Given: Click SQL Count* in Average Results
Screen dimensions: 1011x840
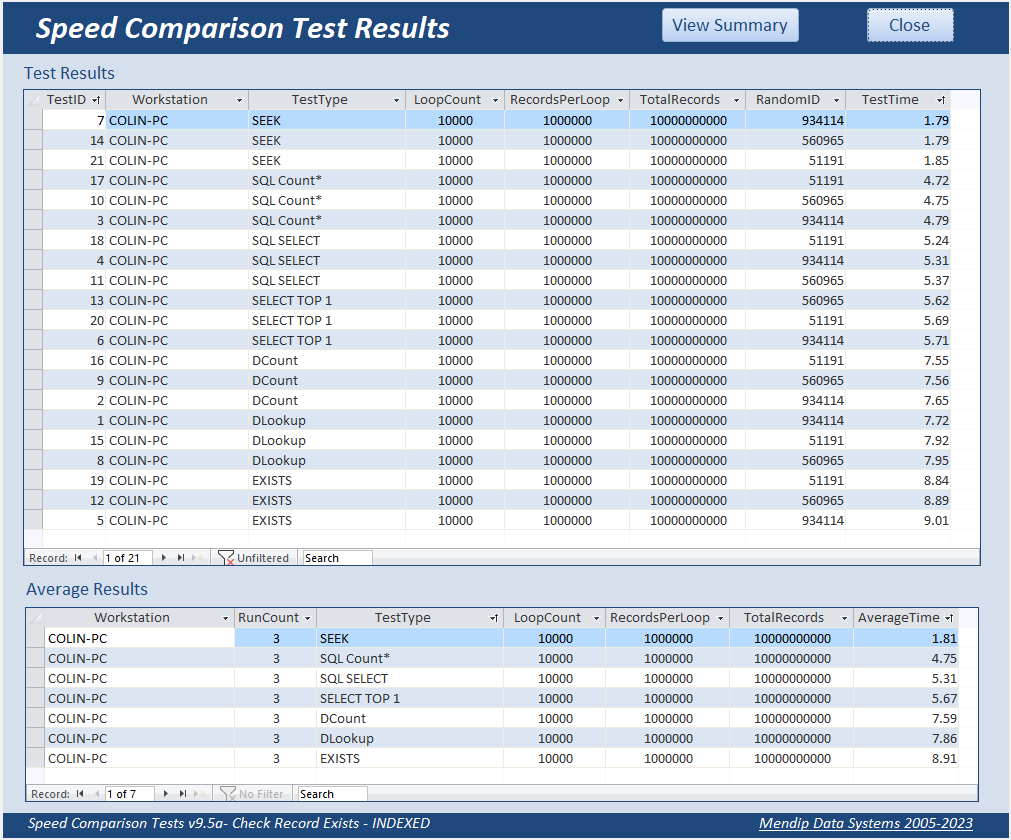Looking at the screenshot, I should point(409,658).
